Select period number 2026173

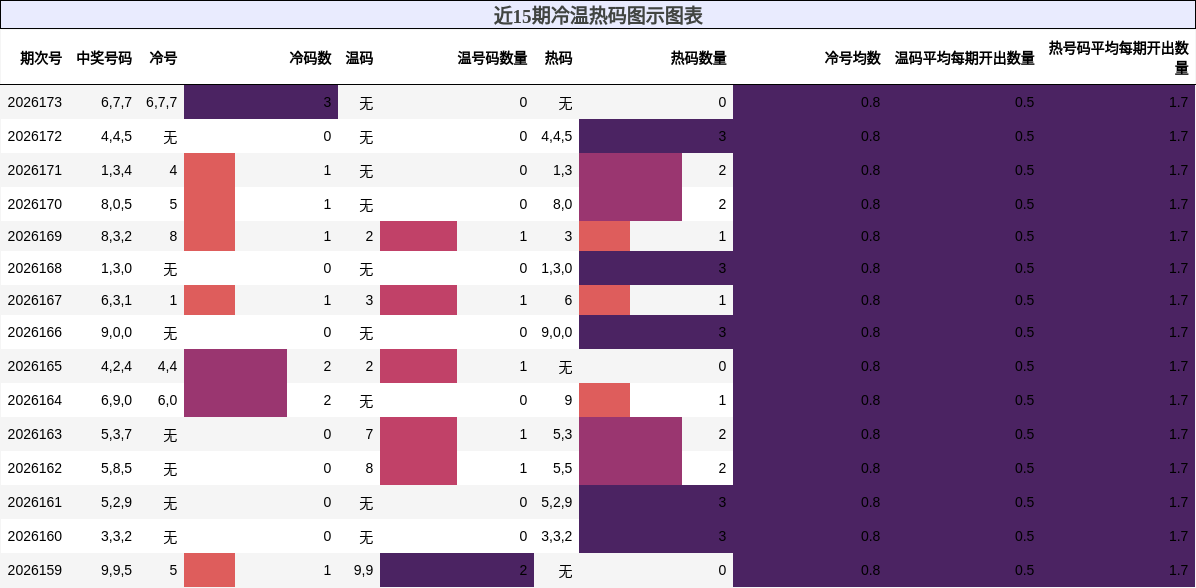(x=34, y=102)
